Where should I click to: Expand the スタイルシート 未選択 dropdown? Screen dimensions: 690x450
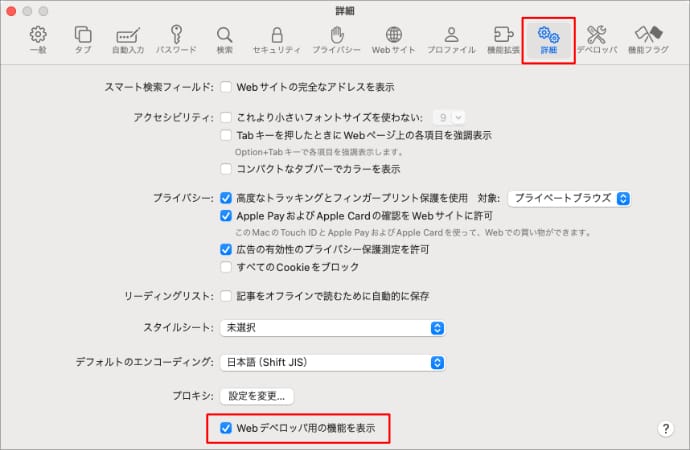point(332,328)
